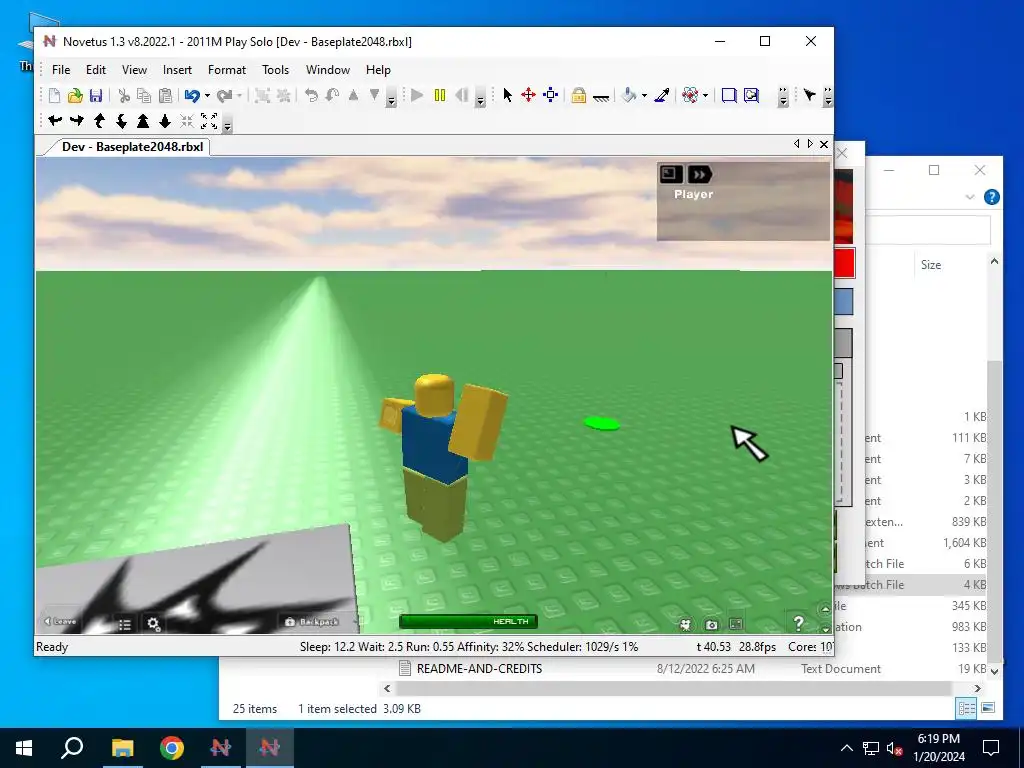Toggle the player list icon near Leave
1024x768 pixels.
tap(125, 625)
